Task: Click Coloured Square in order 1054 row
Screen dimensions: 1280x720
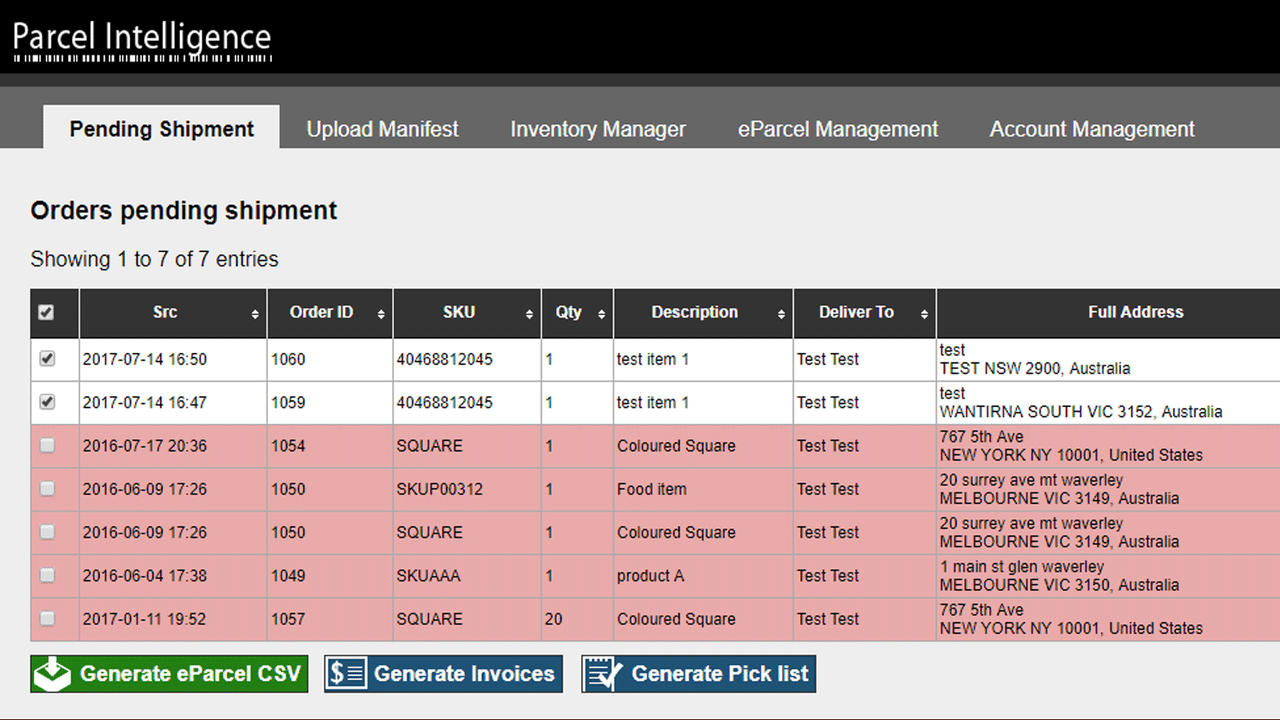Action: (676, 446)
